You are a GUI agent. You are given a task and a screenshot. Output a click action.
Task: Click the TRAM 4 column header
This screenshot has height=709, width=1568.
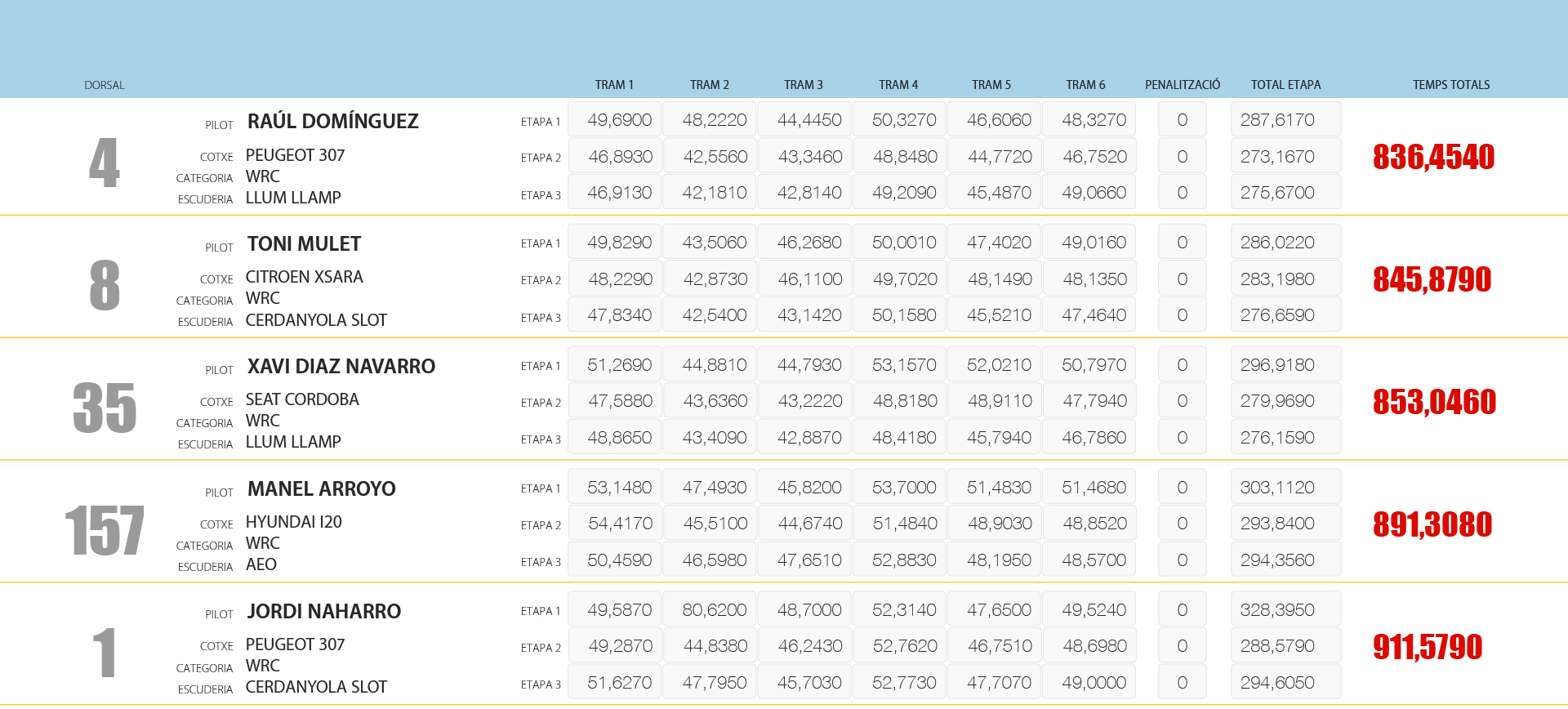(x=898, y=85)
